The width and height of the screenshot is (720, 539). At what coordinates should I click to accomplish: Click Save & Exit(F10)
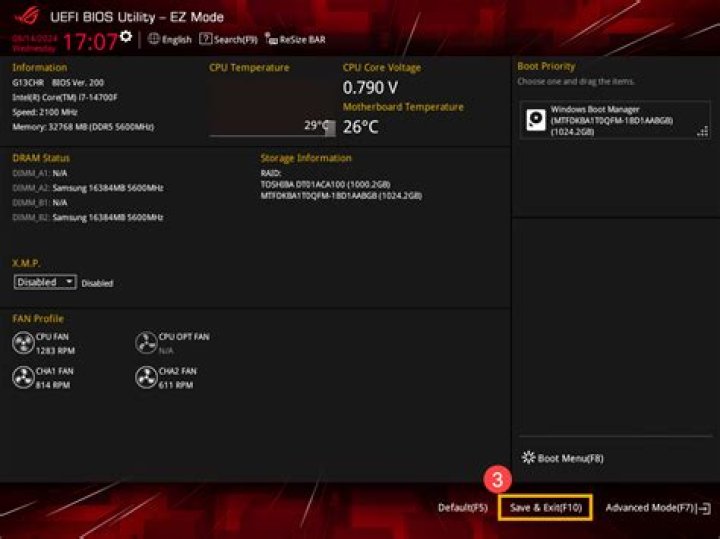tap(546, 508)
